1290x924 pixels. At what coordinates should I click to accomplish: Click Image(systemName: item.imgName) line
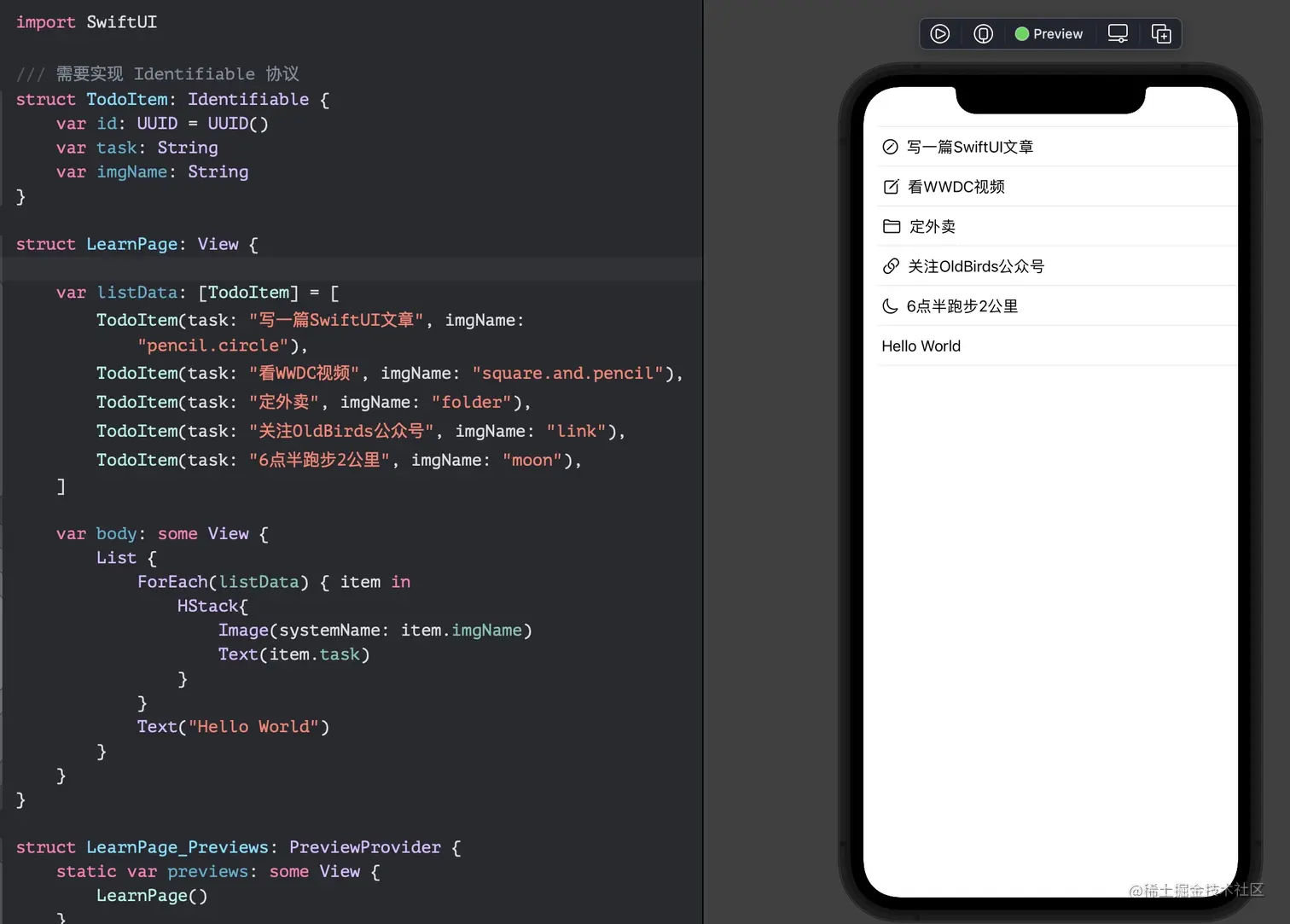(x=375, y=630)
